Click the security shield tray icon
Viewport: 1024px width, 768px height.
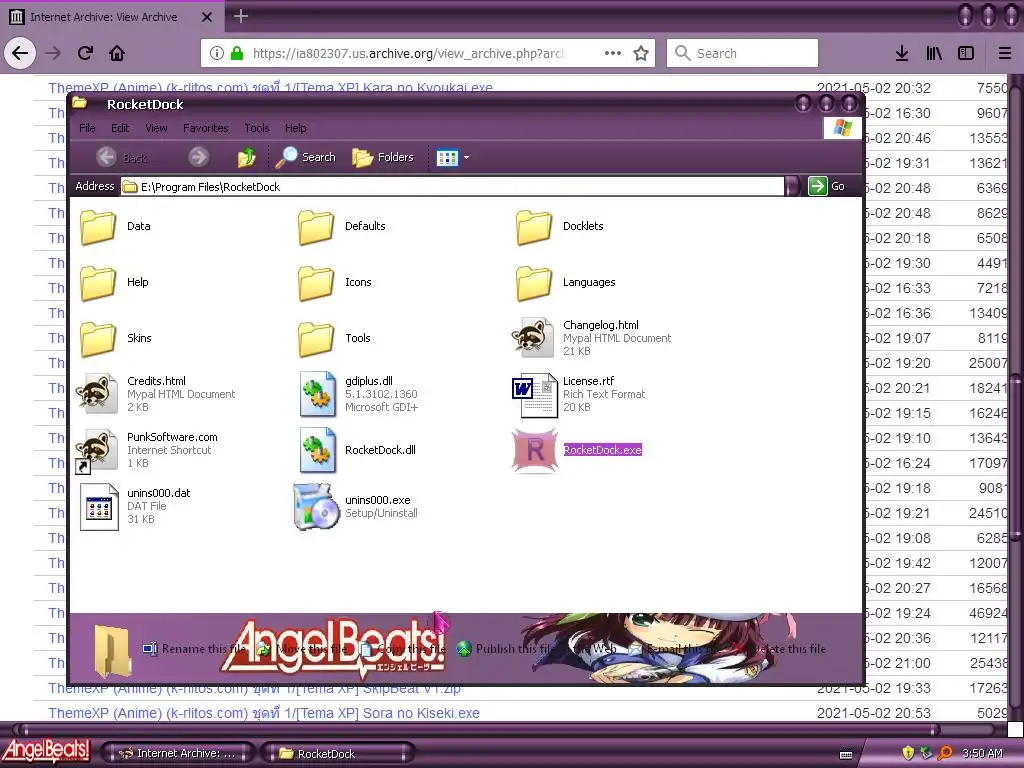pyautogui.click(x=908, y=753)
